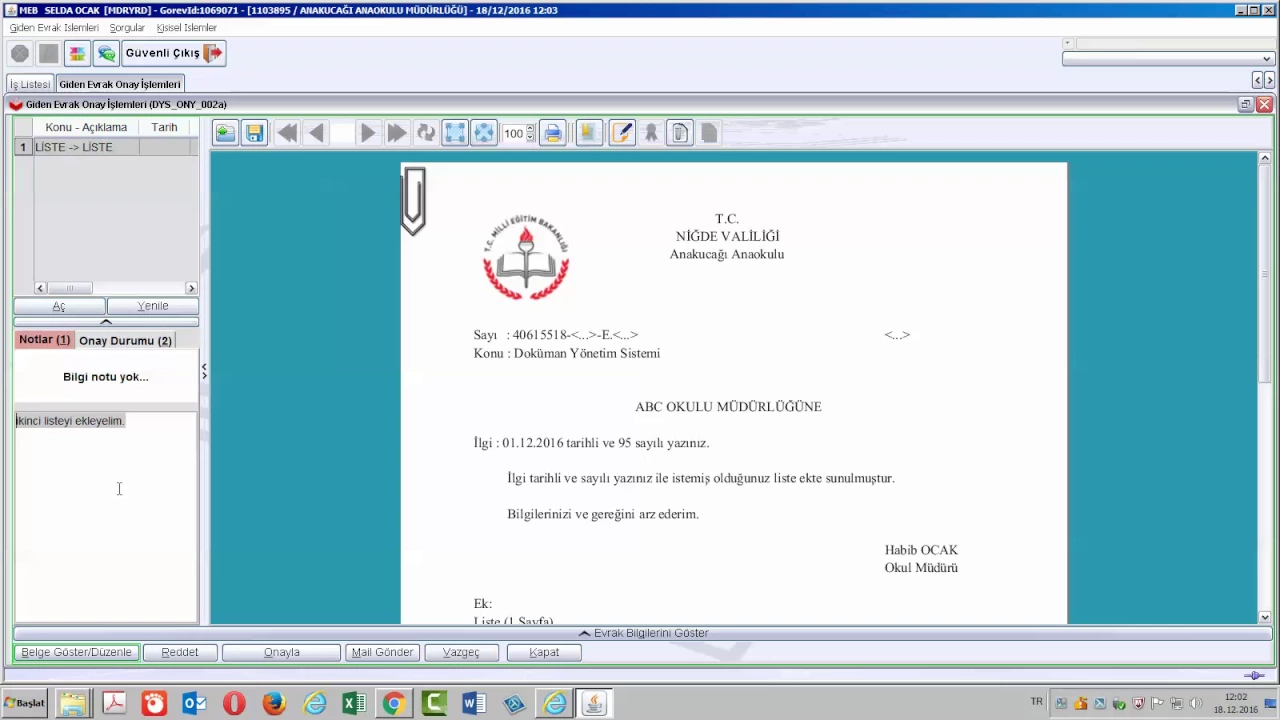Open Giden Evrak İşlemleri menu

(x=54, y=28)
